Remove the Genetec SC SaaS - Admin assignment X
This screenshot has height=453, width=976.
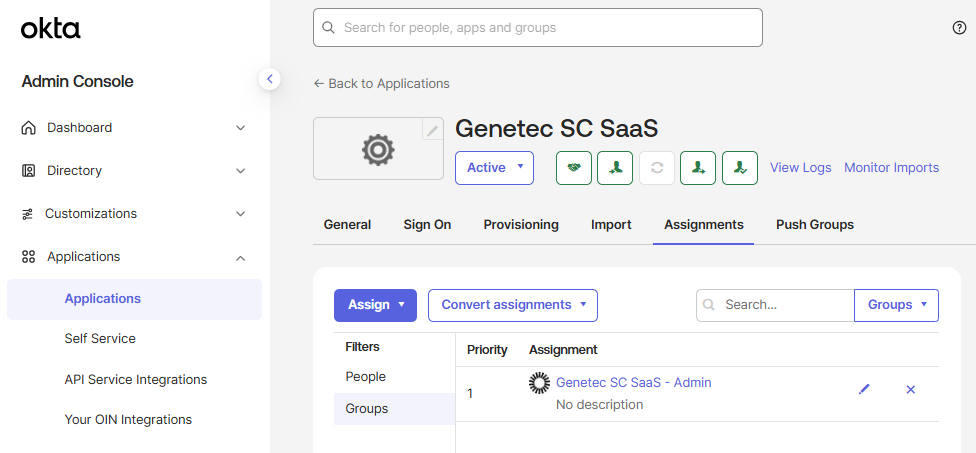(x=911, y=390)
